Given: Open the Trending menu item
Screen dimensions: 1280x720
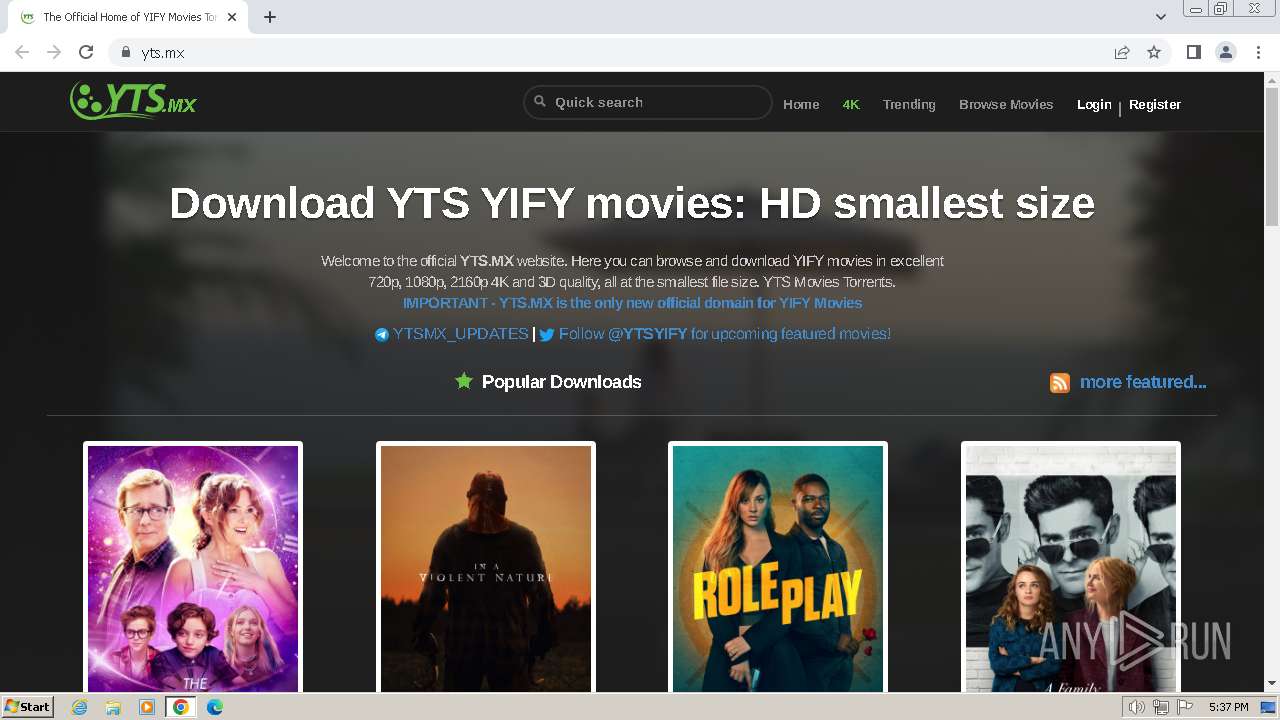Looking at the screenshot, I should click(909, 104).
